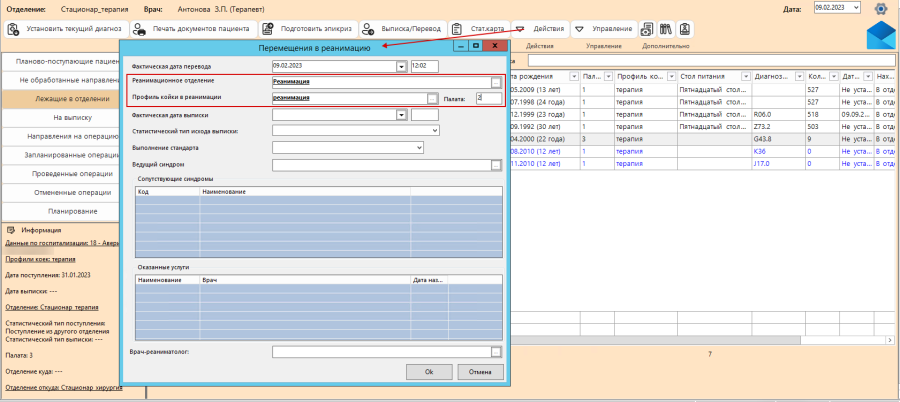Click Данные по госпитализации link in Информация

62,243
